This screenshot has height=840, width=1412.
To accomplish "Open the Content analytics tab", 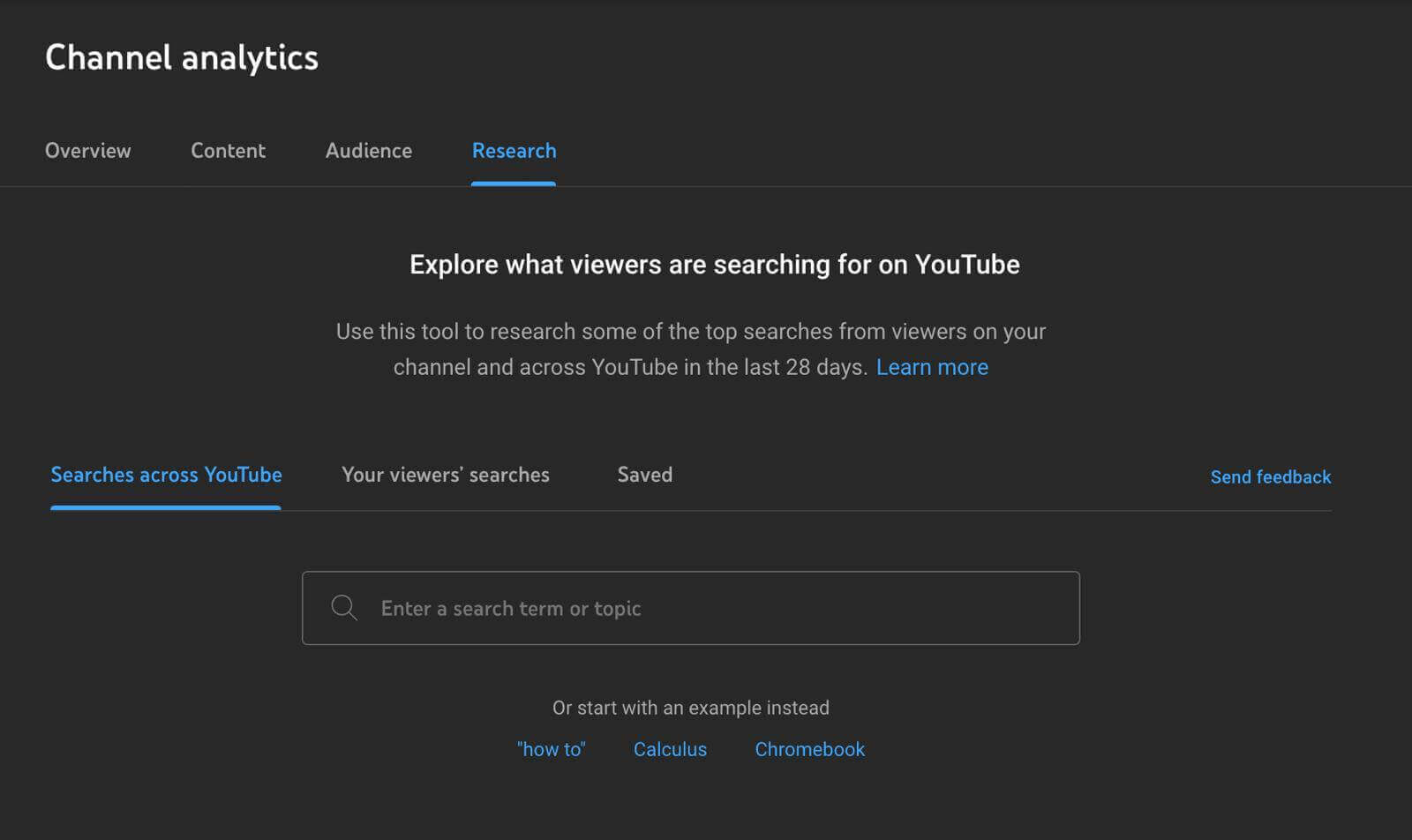I will click(x=228, y=151).
